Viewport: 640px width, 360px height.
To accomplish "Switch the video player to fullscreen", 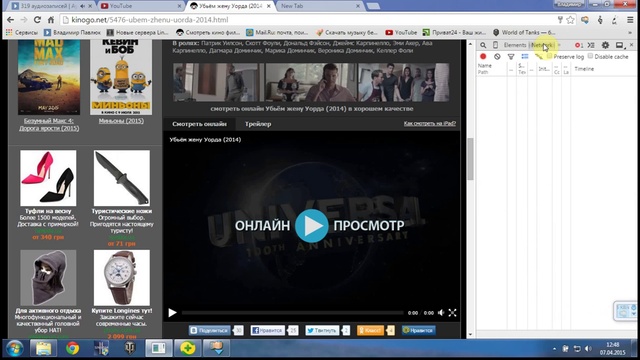I will 452,313.
